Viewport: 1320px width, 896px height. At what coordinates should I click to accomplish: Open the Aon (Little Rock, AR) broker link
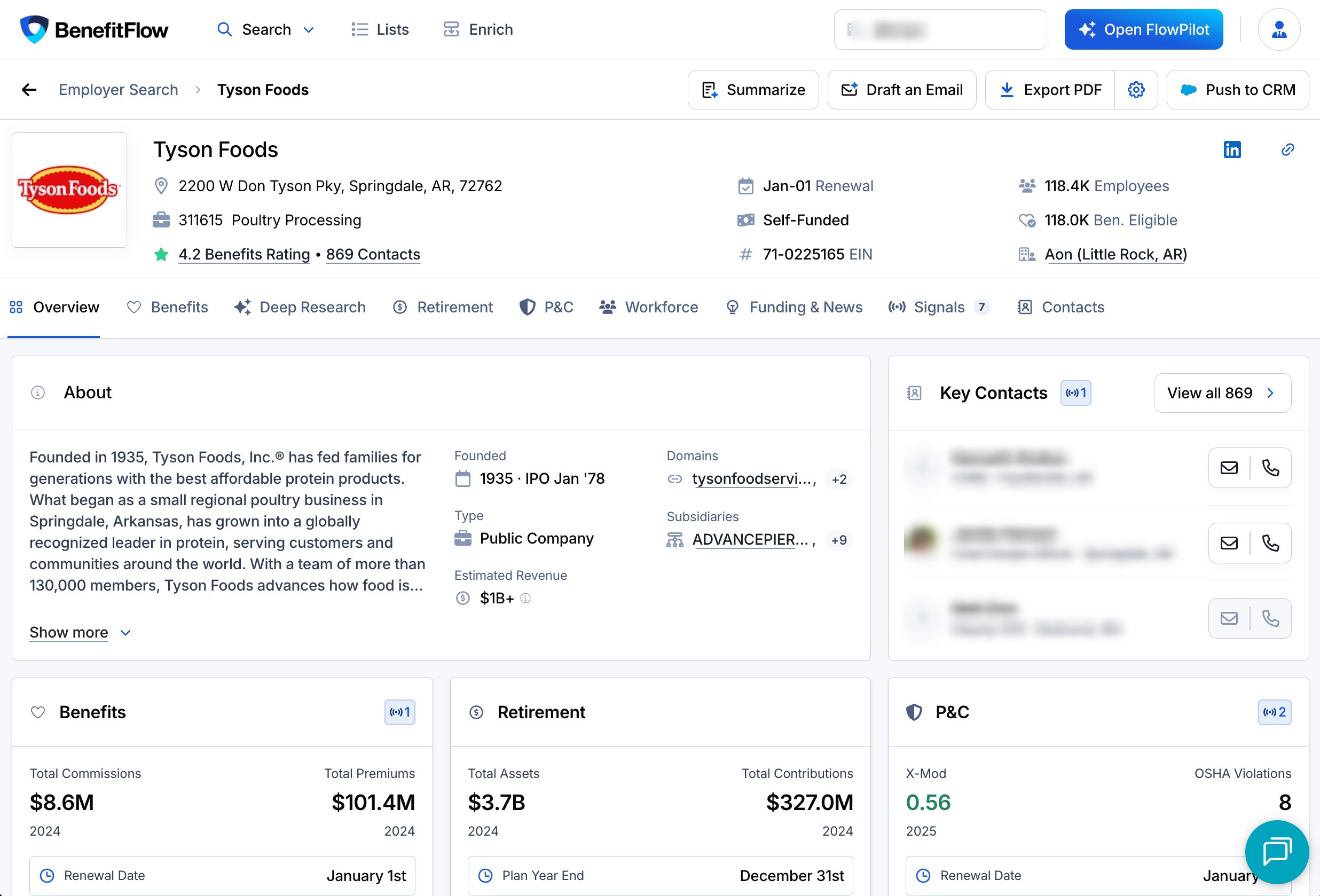1115,254
